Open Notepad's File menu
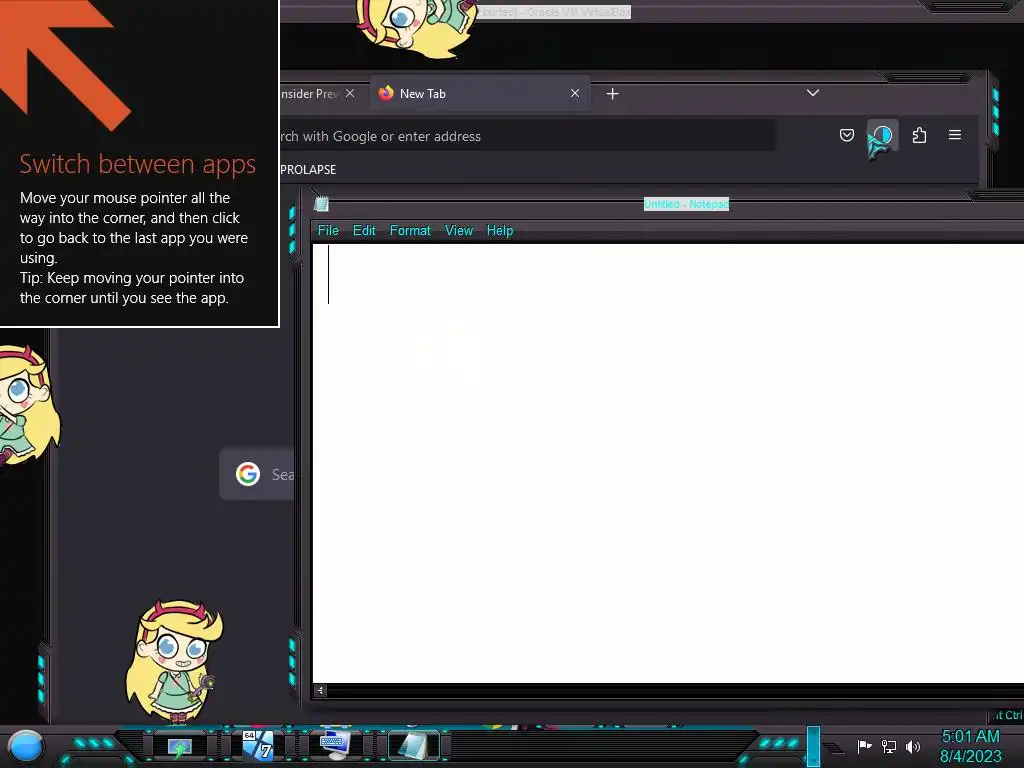 (328, 231)
